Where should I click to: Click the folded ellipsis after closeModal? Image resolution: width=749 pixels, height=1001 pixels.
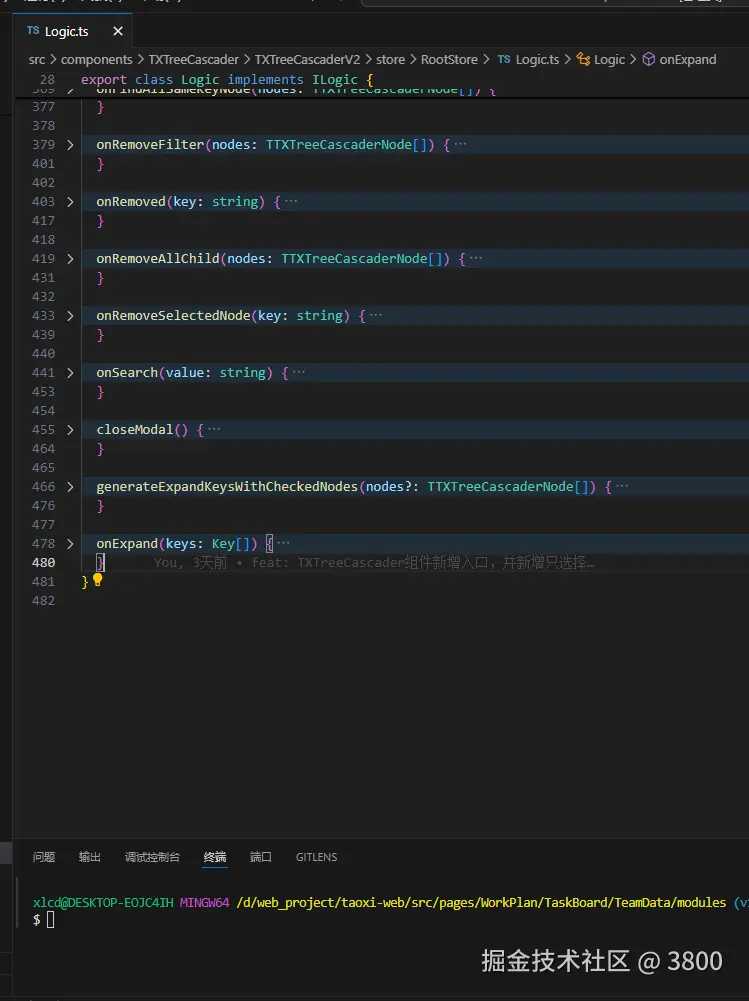pyautogui.click(x=214, y=429)
